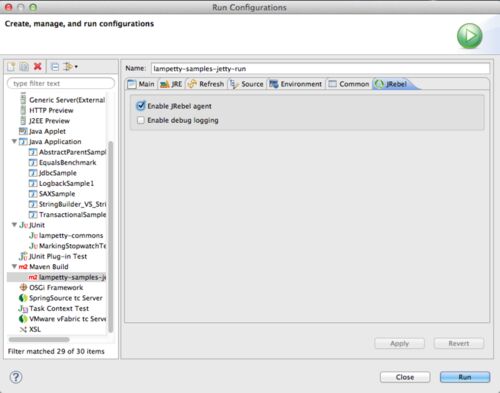Click 'Filter matched 29 of 30 items' text

tap(56, 351)
